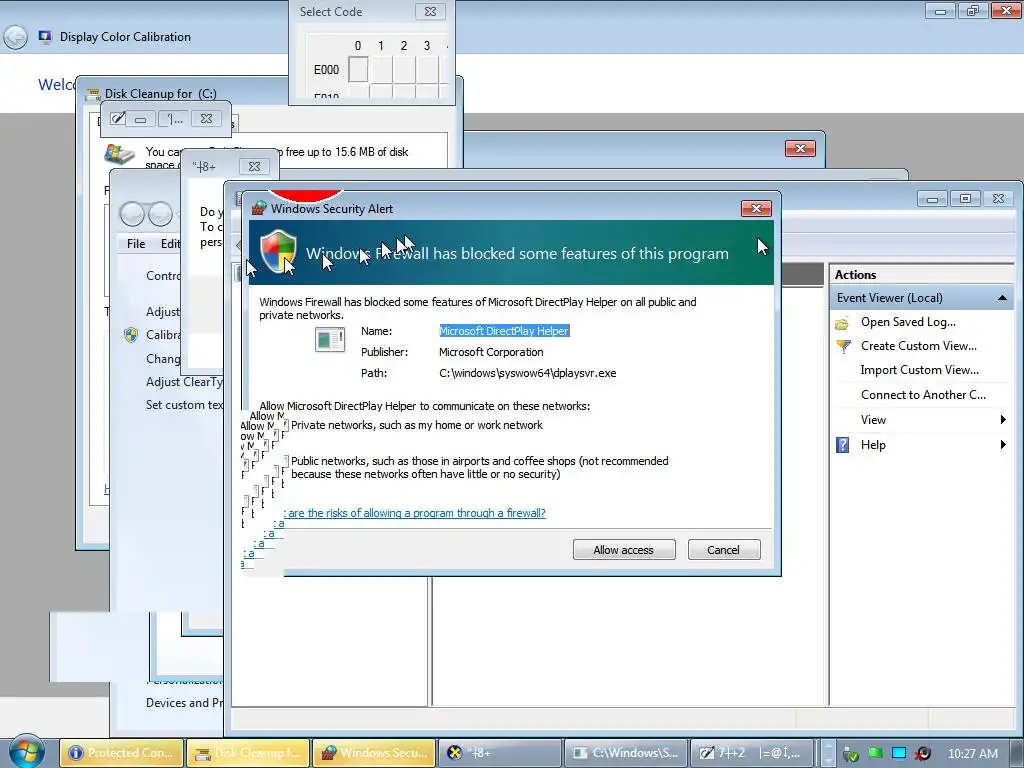Click the dplaysvr.exe path text
This screenshot has width=1024, height=768.
tap(528, 374)
